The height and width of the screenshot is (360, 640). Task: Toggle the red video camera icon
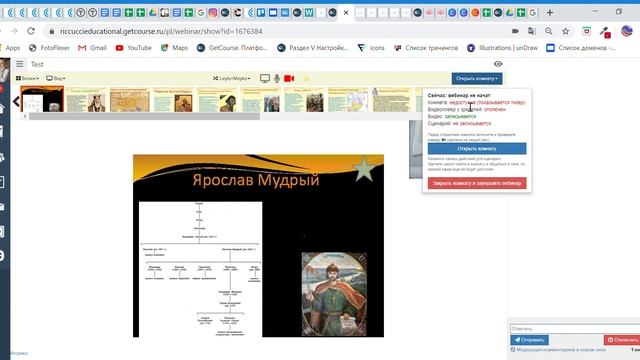(x=289, y=78)
